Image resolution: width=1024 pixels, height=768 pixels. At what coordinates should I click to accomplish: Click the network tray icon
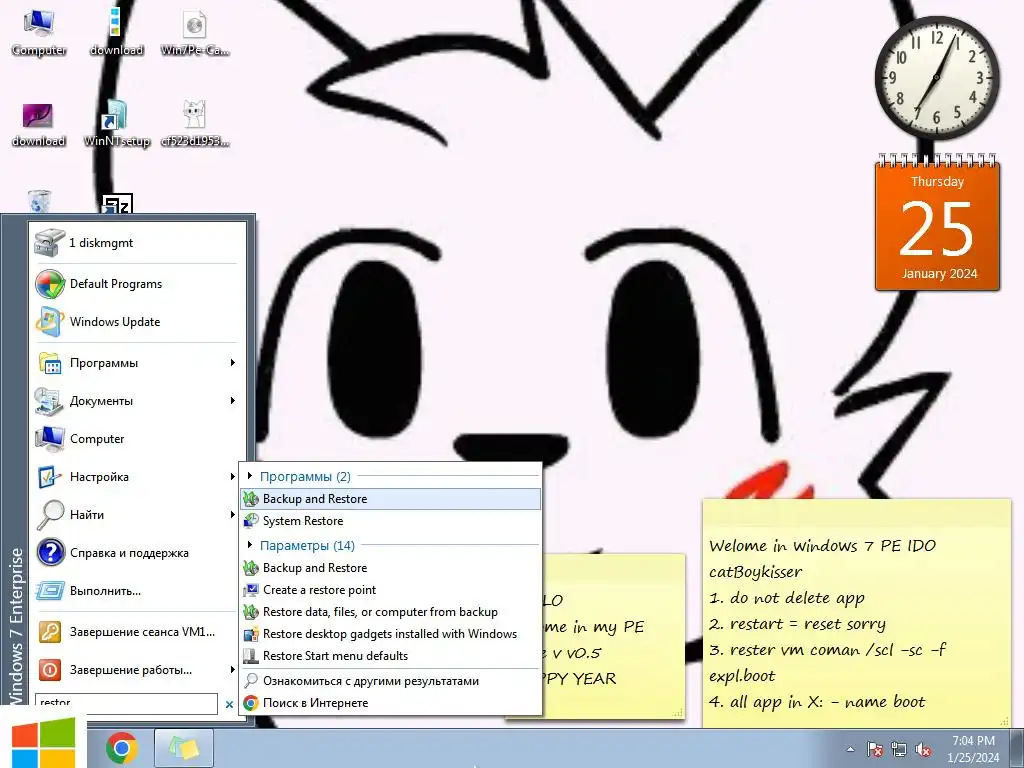click(x=899, y=749)
